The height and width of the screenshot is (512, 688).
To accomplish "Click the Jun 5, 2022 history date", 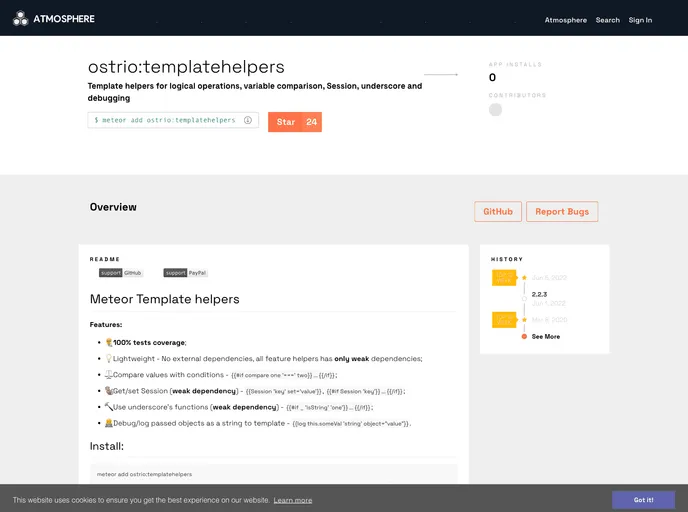I will point(549,278).
